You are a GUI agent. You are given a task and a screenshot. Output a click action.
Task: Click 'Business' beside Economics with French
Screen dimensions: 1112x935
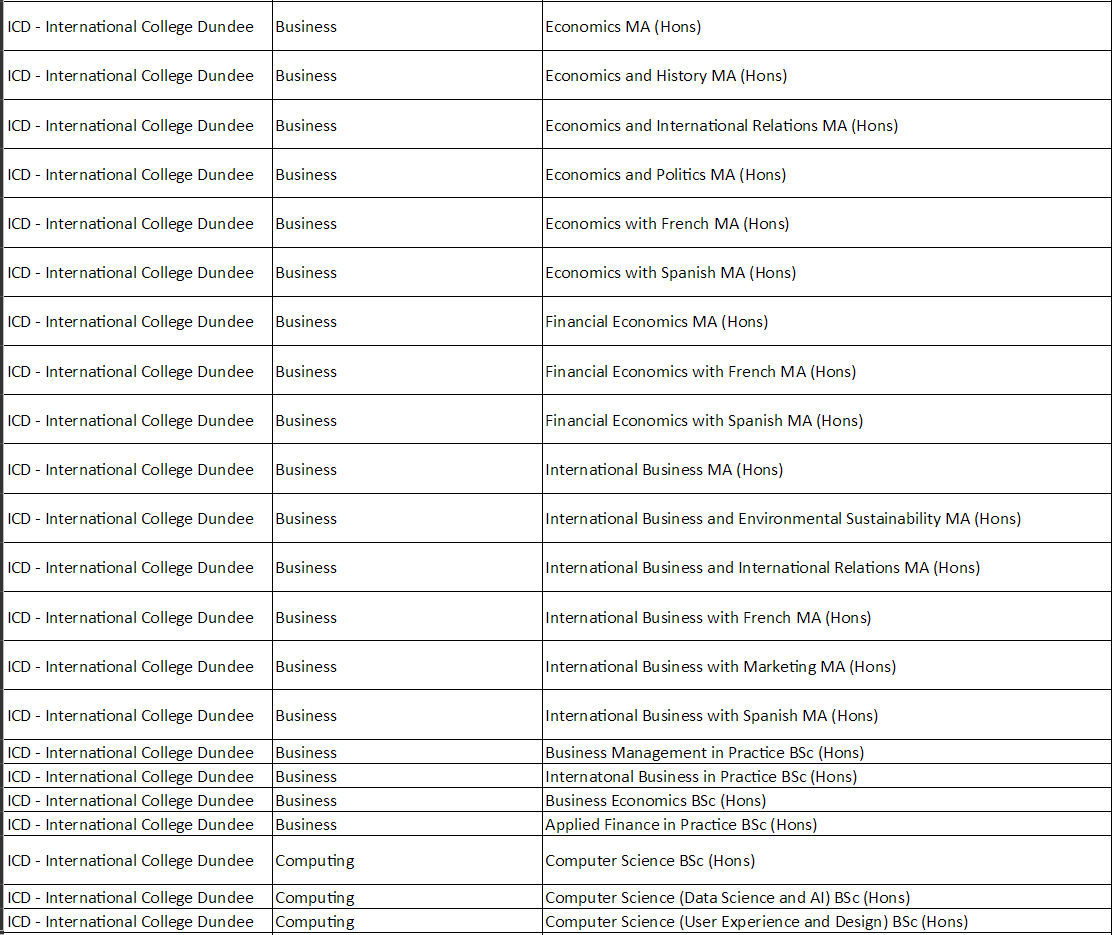point(306,223)
